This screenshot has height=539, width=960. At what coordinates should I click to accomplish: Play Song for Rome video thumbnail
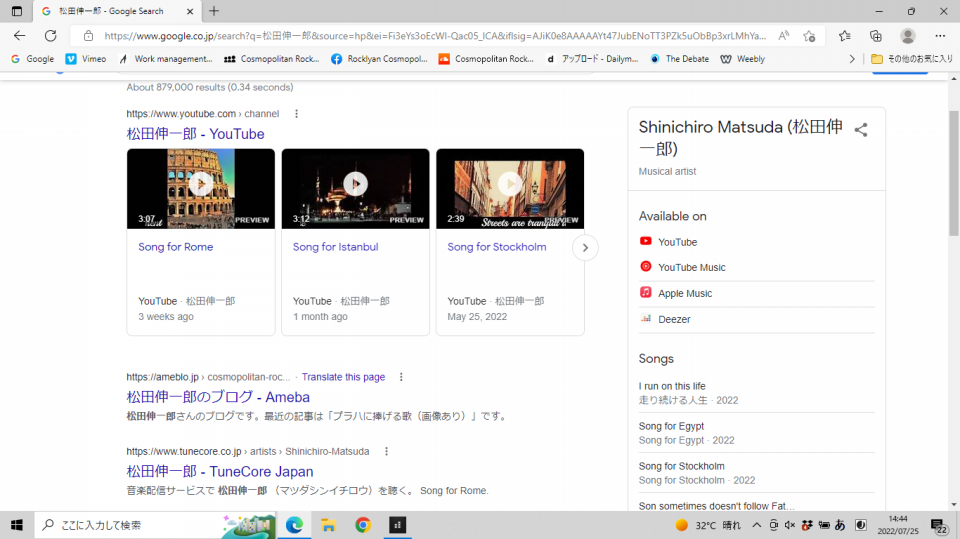(x=201, y=189)
